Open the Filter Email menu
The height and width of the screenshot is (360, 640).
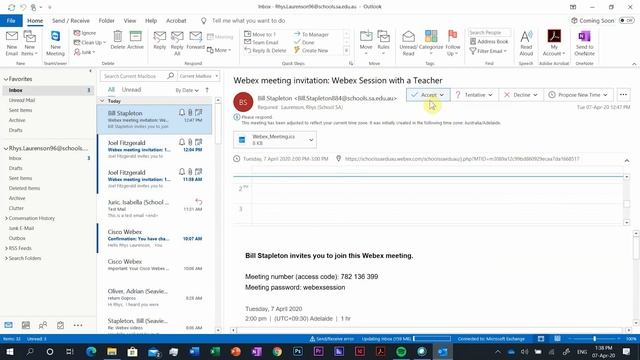pos(488,51)
